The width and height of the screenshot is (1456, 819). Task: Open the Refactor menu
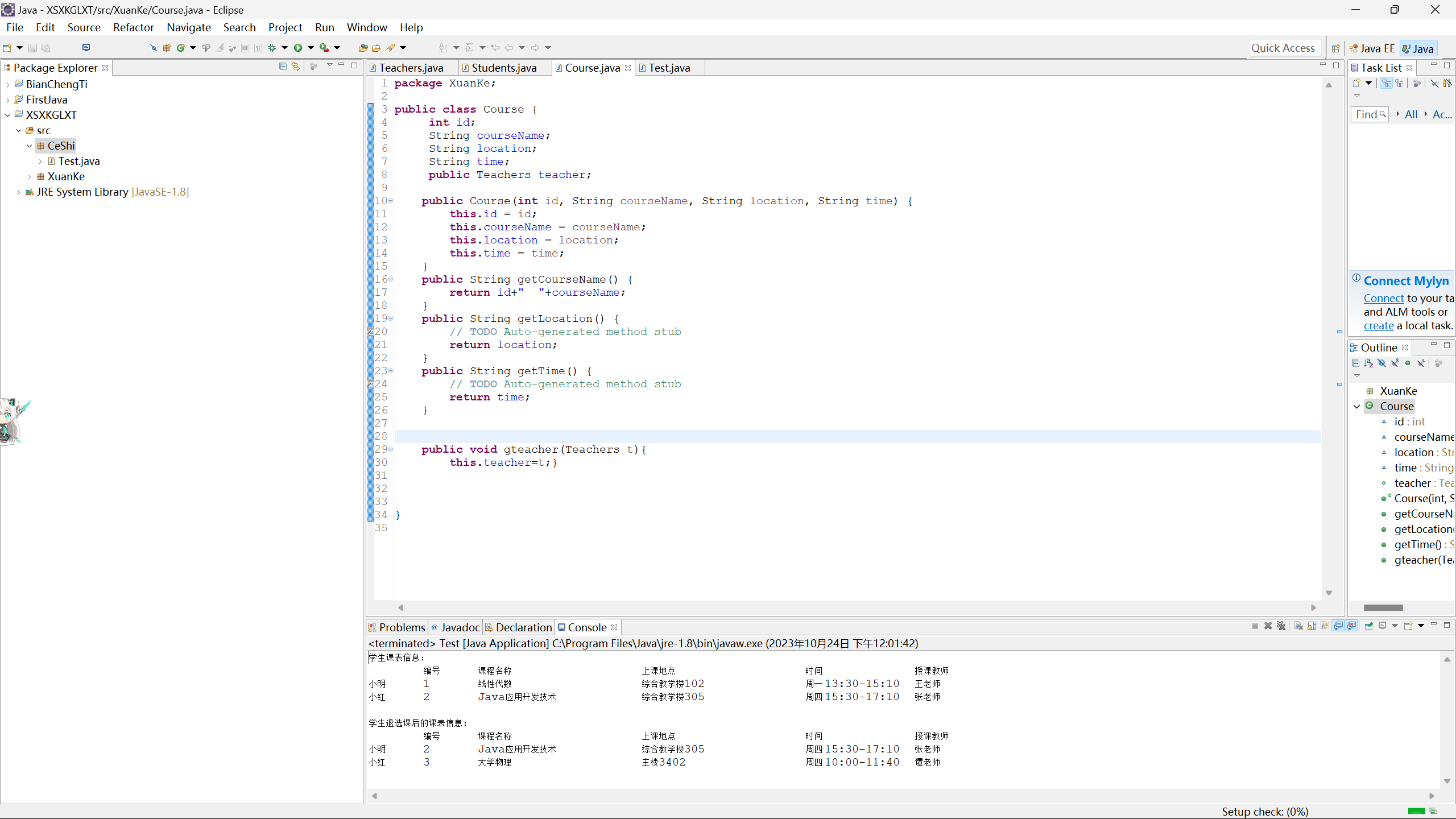(133, 27)
